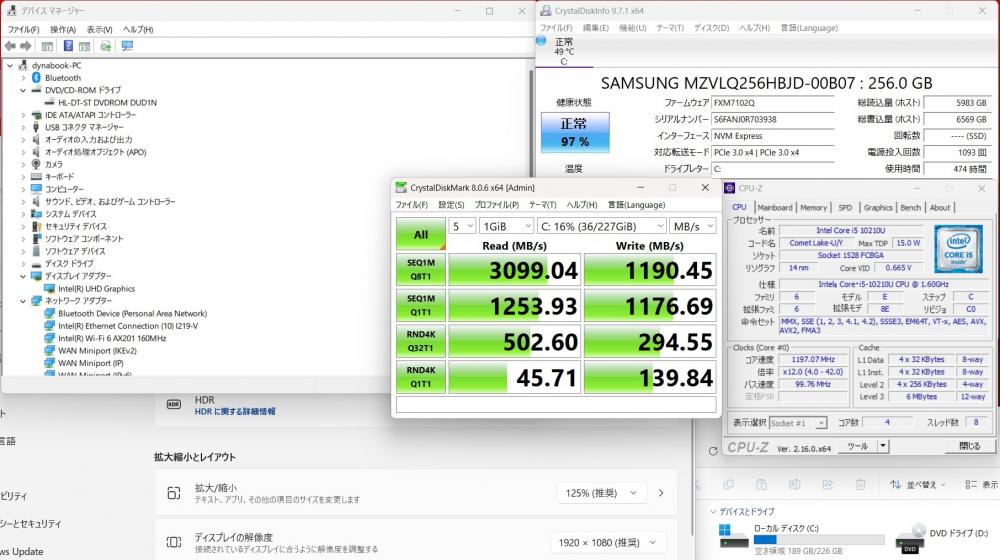The height and width of the screenshot is (560, 1000).
Task: Open the Bench tab in CPU-Z
Action: pyautogui.click(x=910, y=208)
